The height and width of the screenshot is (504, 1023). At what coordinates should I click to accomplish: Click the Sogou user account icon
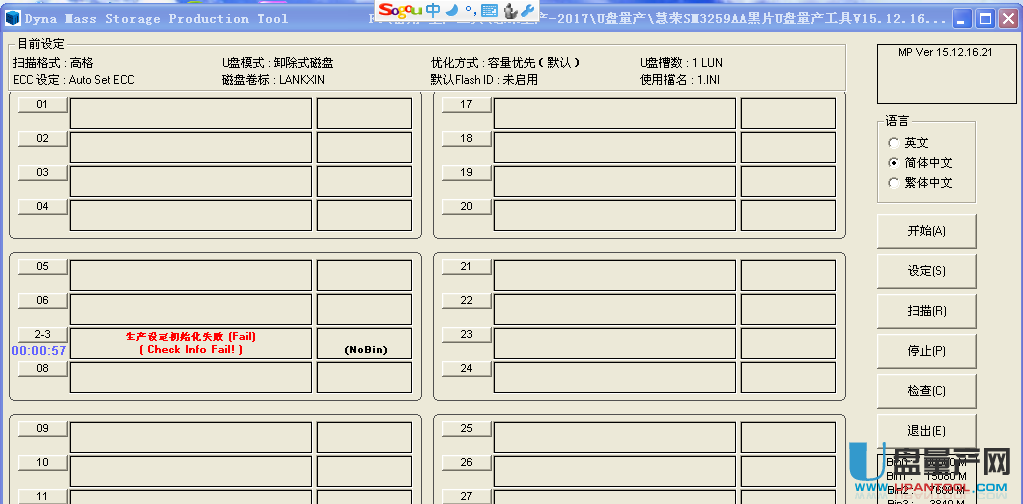pos(509,11)
